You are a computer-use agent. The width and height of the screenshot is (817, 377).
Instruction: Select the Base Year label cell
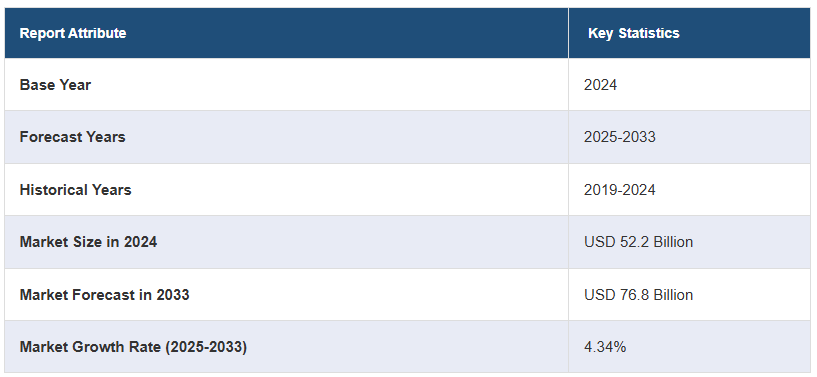tap(287, 84)
